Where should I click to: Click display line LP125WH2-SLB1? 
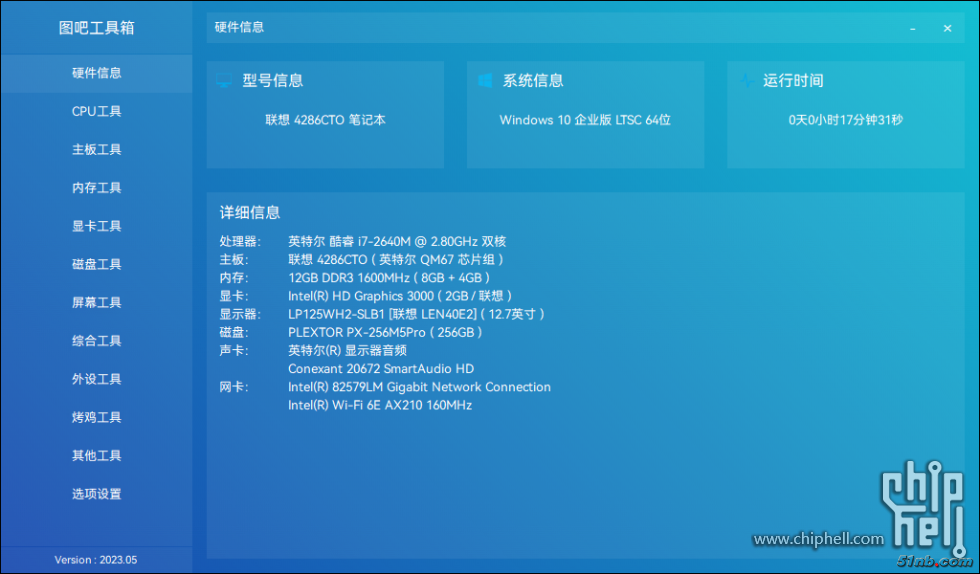point(416,314)
